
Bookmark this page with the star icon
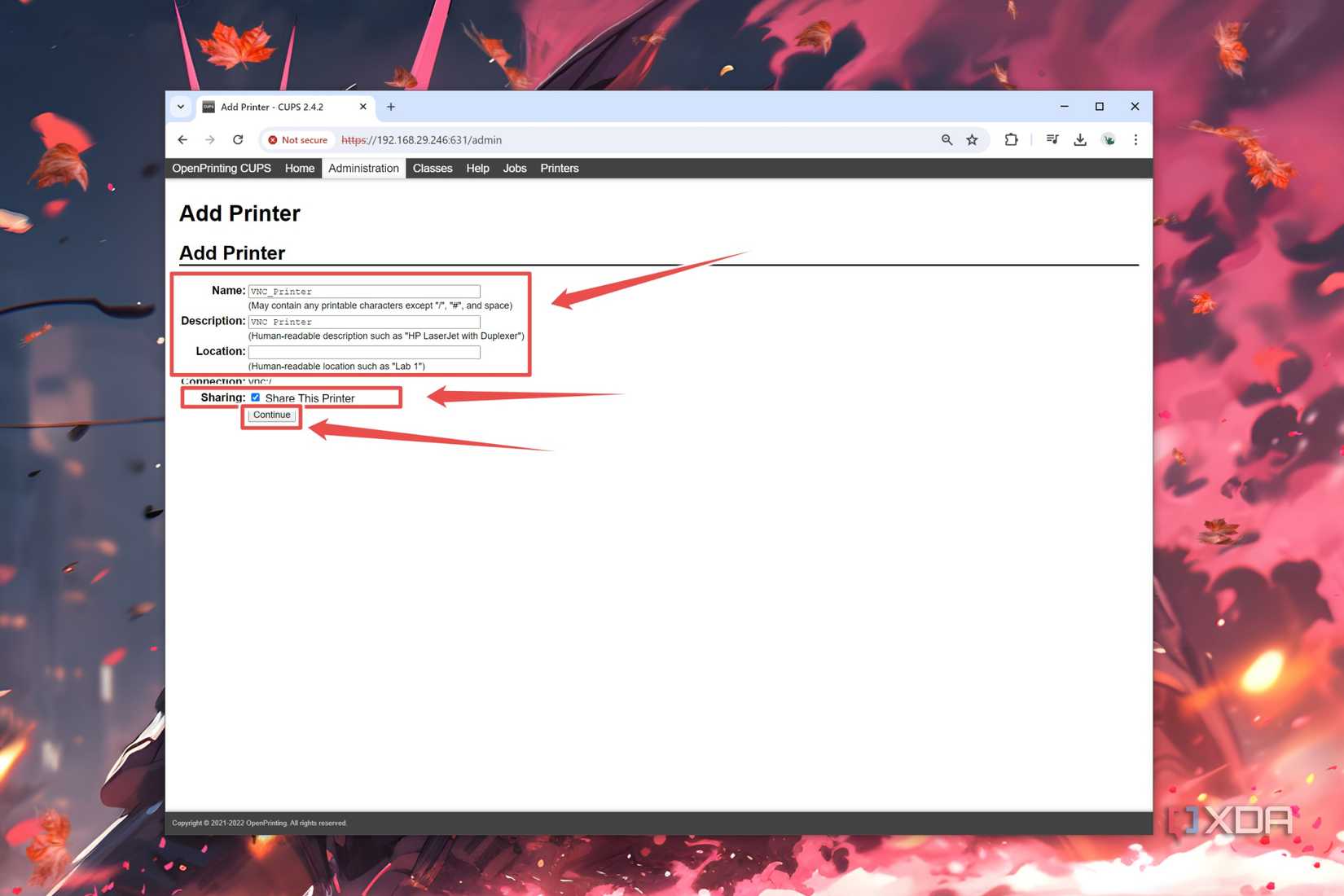click(x=972, y=140)
